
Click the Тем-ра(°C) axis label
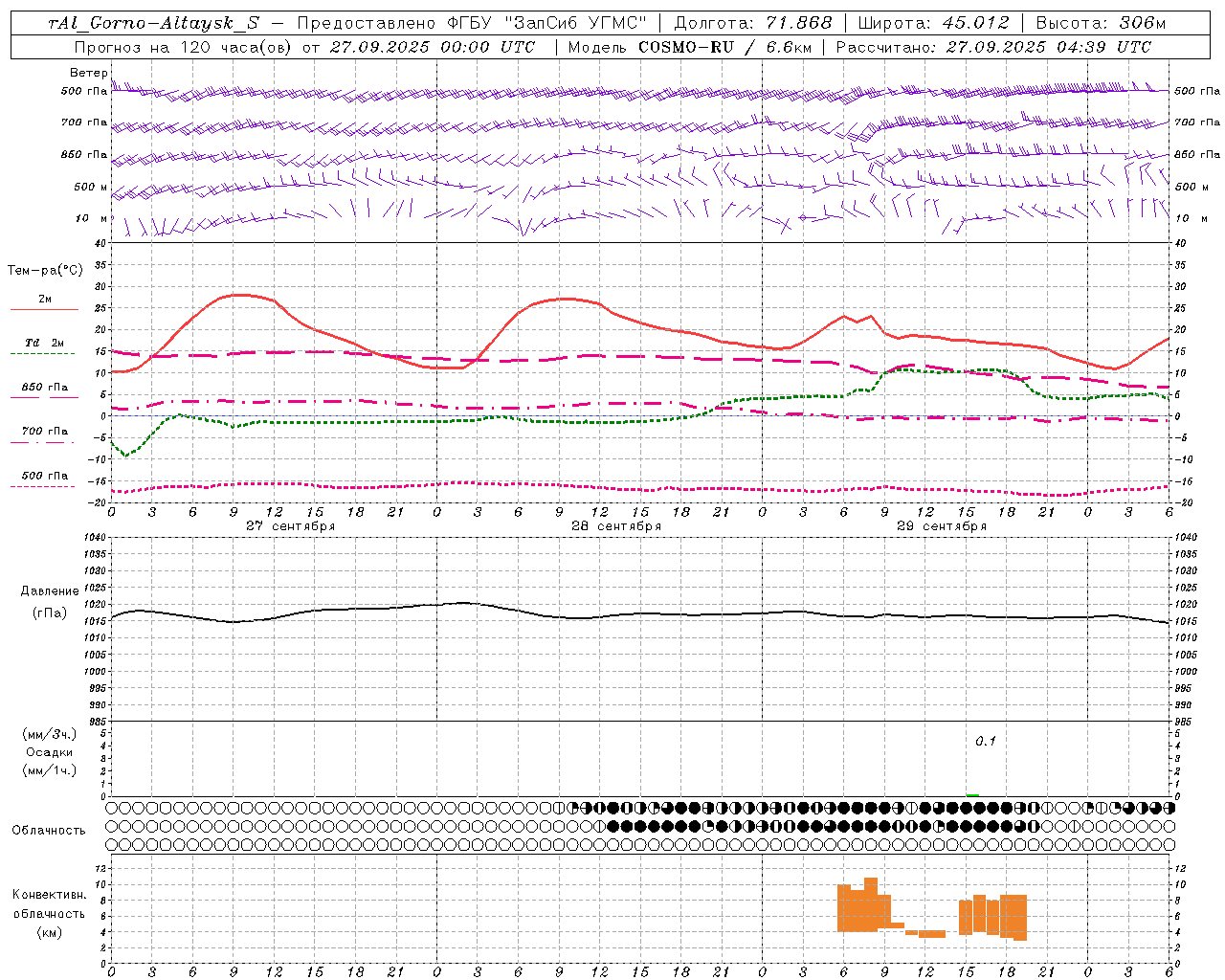pos(45,271)
